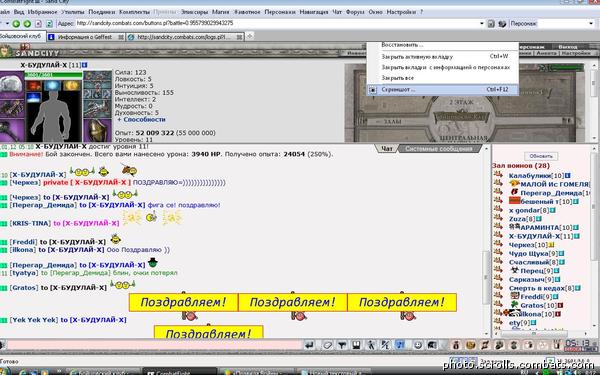600x375 pixels.
Task: Open player Zuza in the list
Action: pyautogui.click(x=517, y=219)
